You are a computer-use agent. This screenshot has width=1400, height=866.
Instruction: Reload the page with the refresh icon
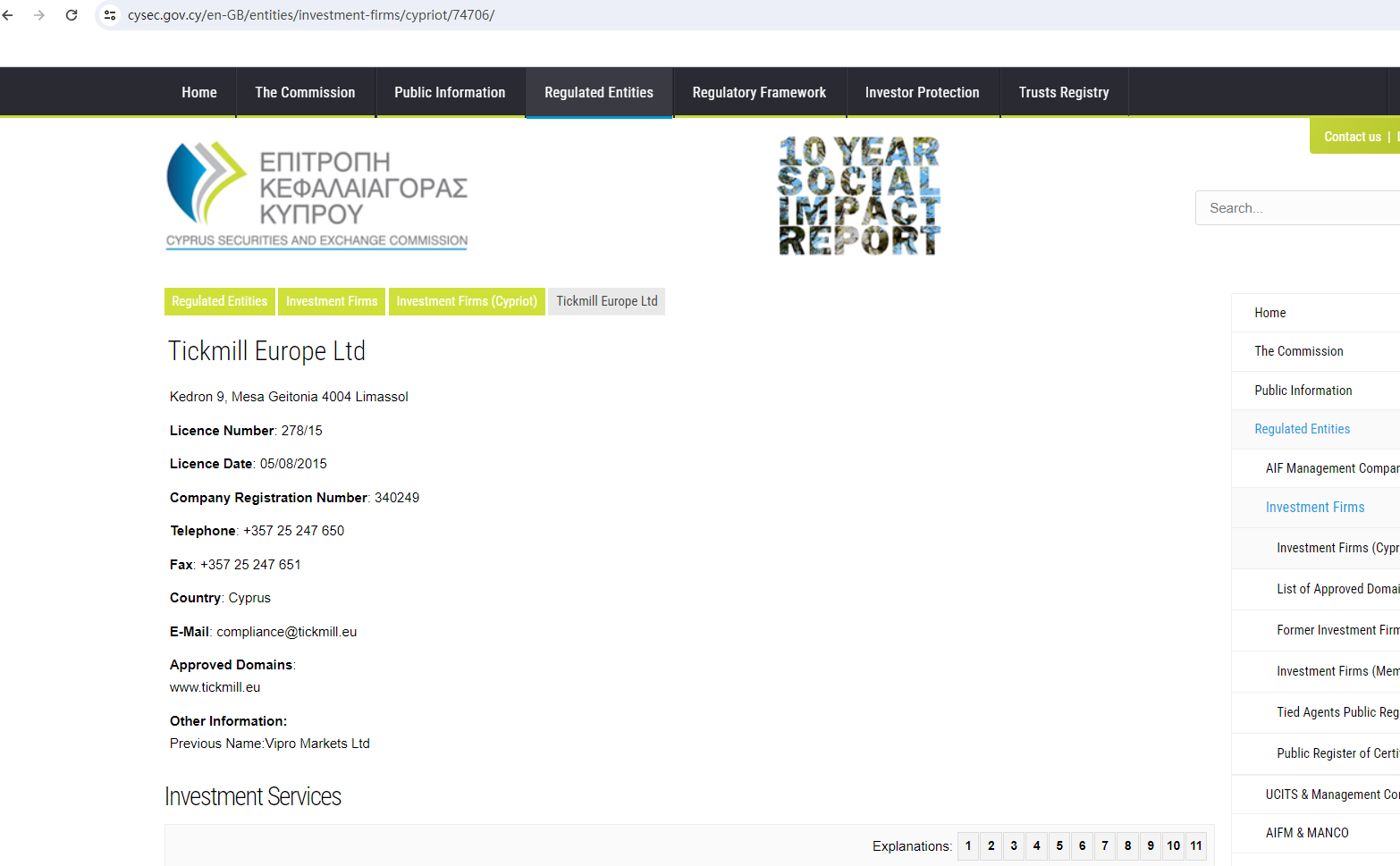pyautogui.click(x=72, y=15)
